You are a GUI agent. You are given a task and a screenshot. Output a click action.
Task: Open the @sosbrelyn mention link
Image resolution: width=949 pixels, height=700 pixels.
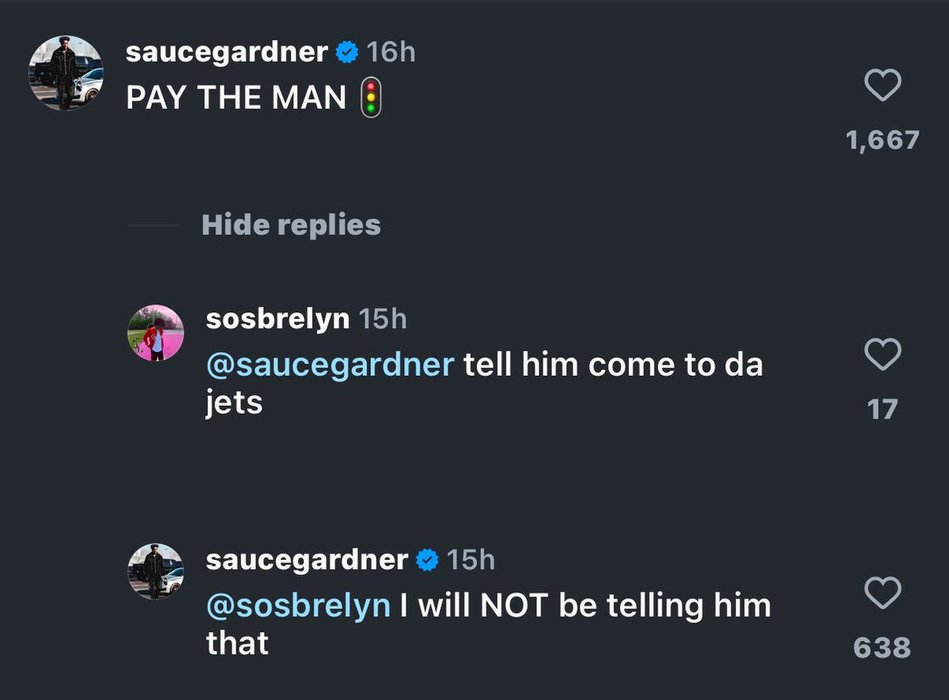click(298, 604)
